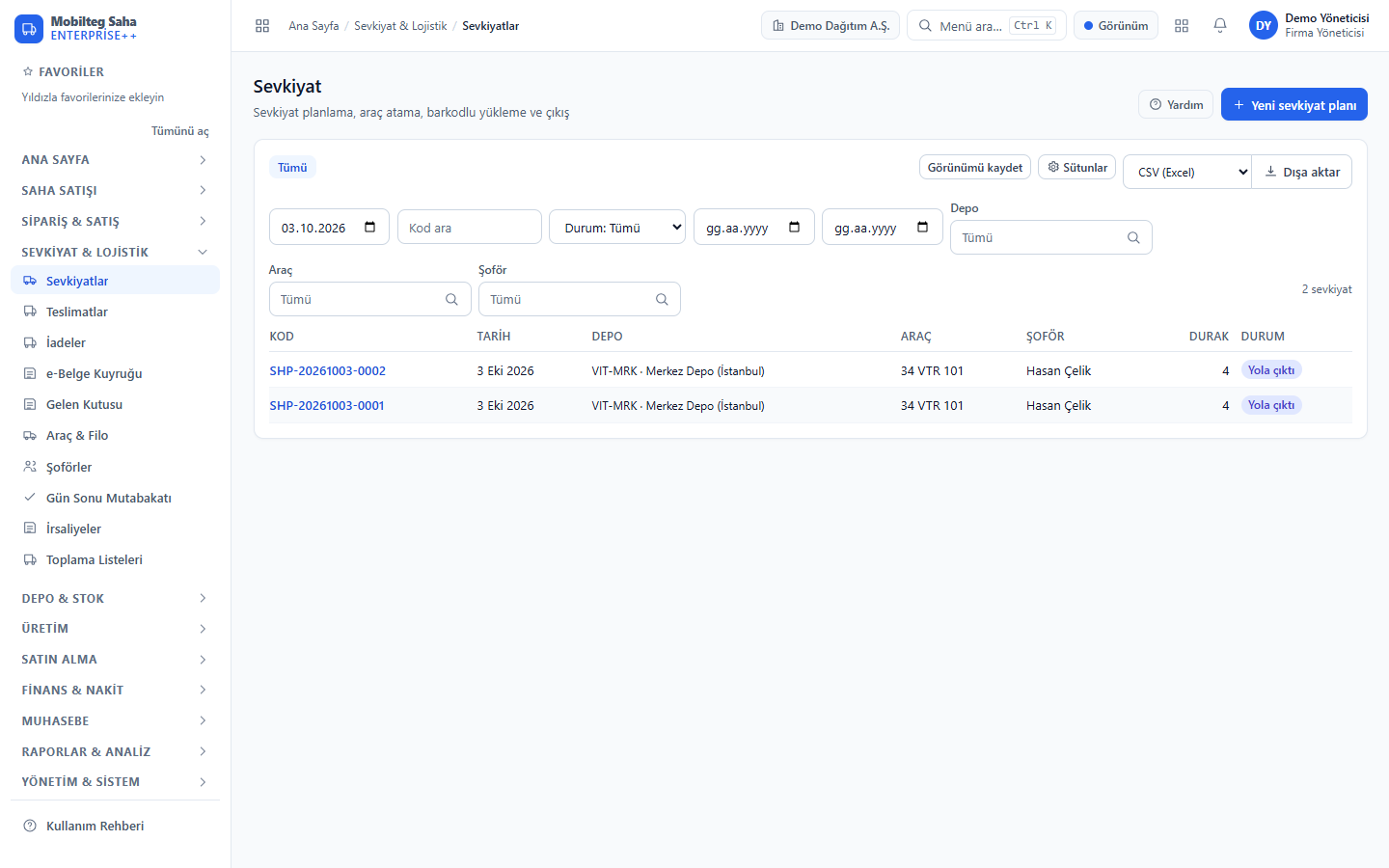Click Sevkiyat & Lojistik breadcrumb

tap(400, 26)
